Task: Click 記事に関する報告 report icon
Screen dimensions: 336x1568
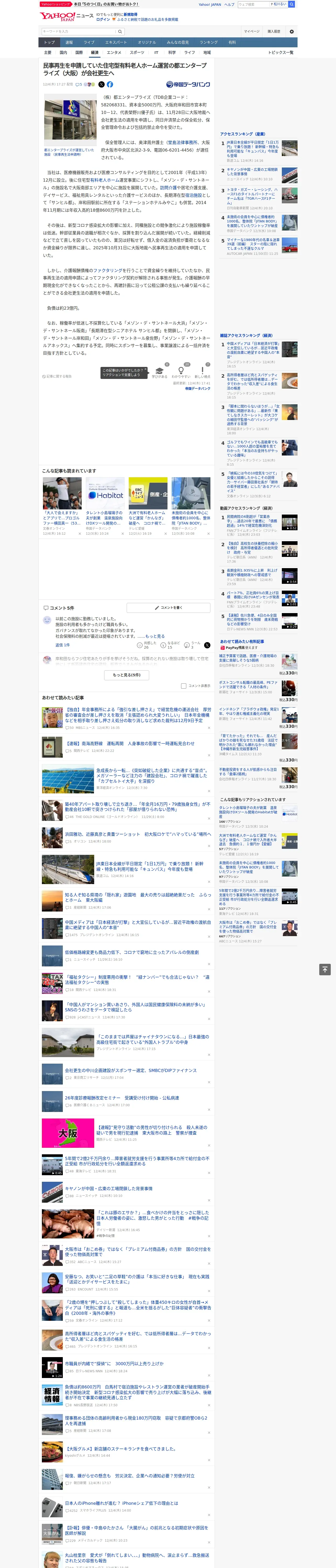Action: 57,376
